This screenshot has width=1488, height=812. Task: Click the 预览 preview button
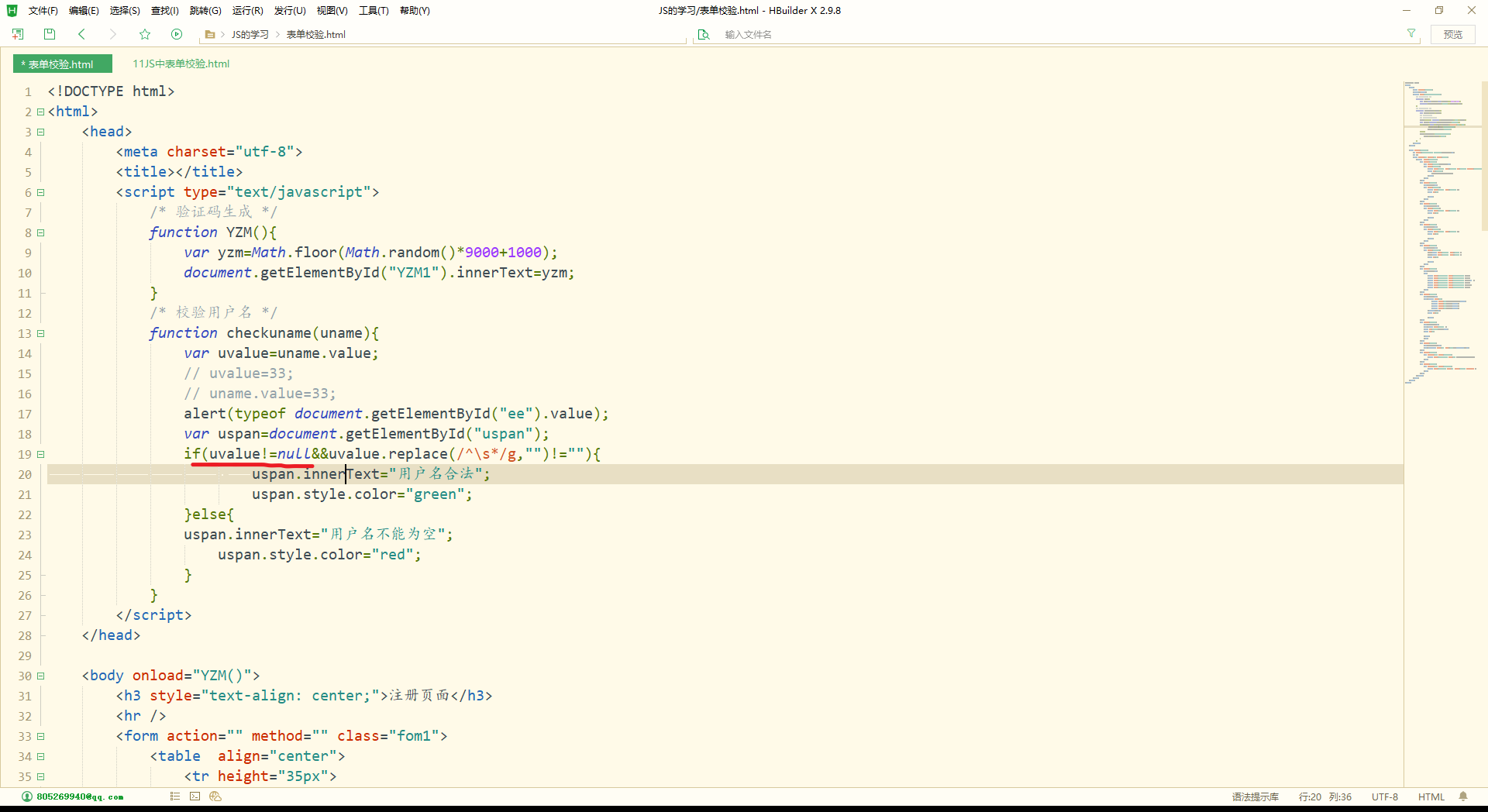click(x=1453, y=34)
